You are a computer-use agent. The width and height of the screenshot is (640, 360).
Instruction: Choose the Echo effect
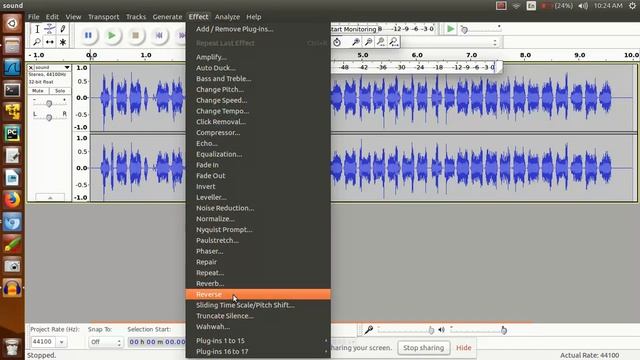tap(258, 143)
